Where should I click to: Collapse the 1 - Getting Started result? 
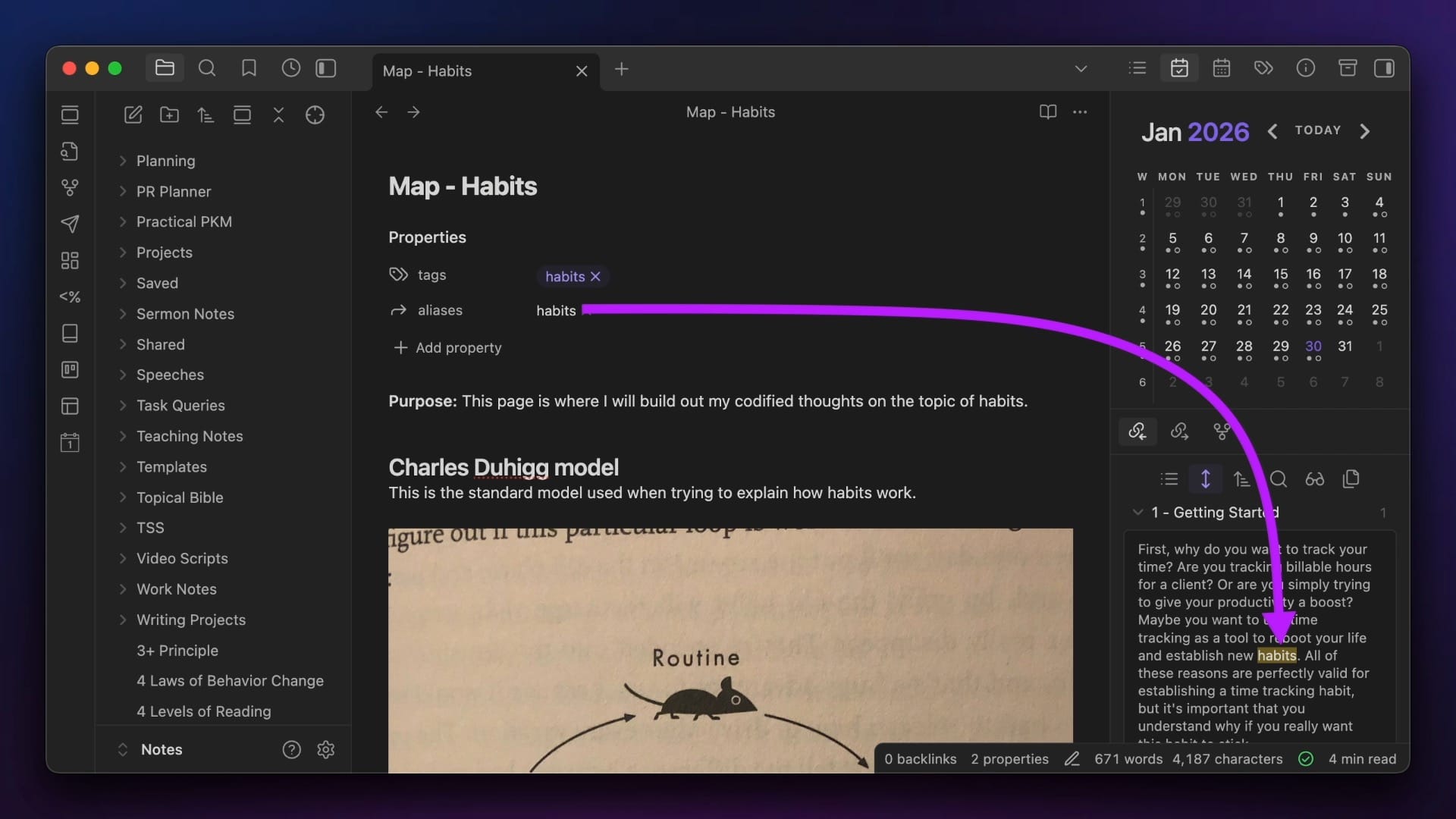pyautogui.click(x=1137, y=513)
